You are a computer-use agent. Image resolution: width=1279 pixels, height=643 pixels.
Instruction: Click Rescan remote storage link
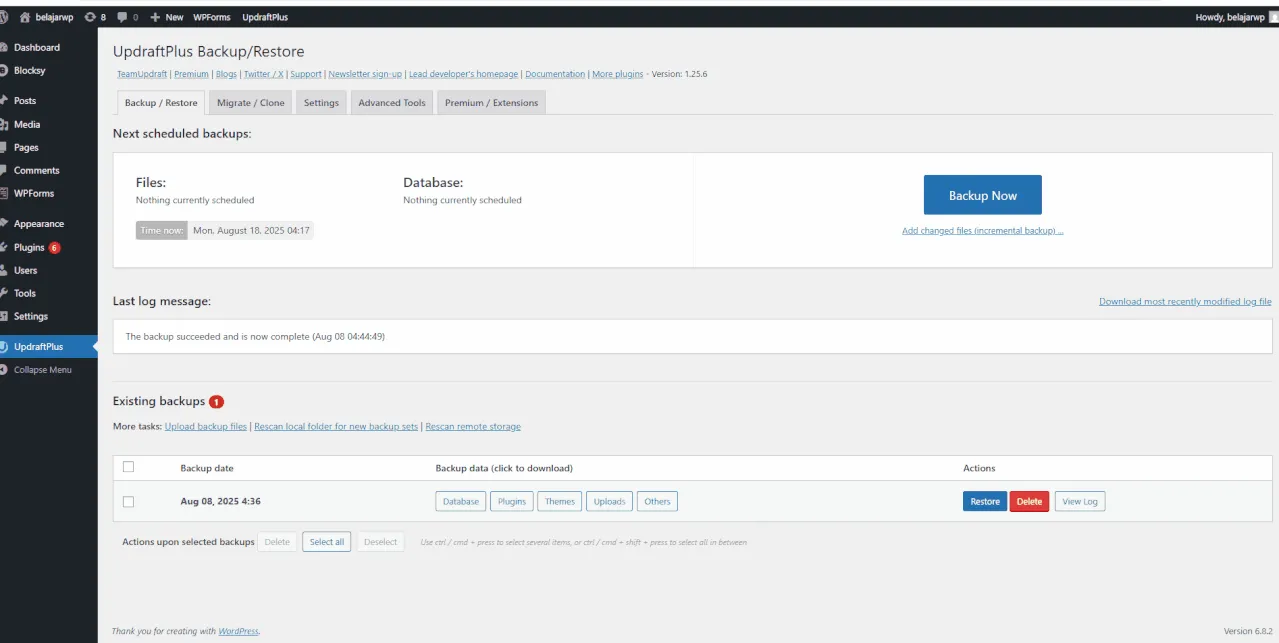473,427
